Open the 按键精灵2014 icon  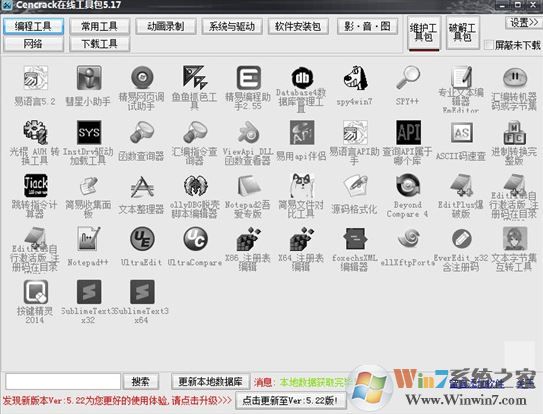click(x=35, y=292)
